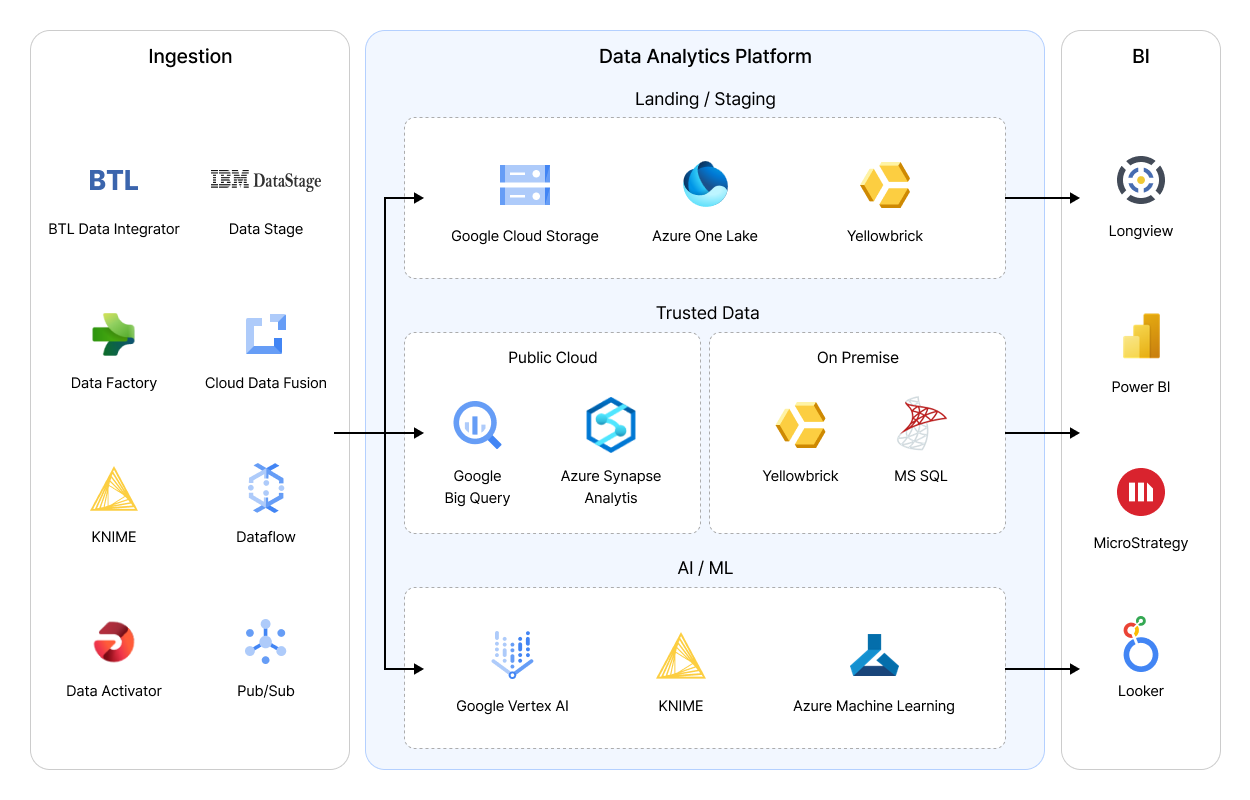Click the Data Factory icon
The height and width of the screenshot is (800, 1250).
click(x=114, y=335)
